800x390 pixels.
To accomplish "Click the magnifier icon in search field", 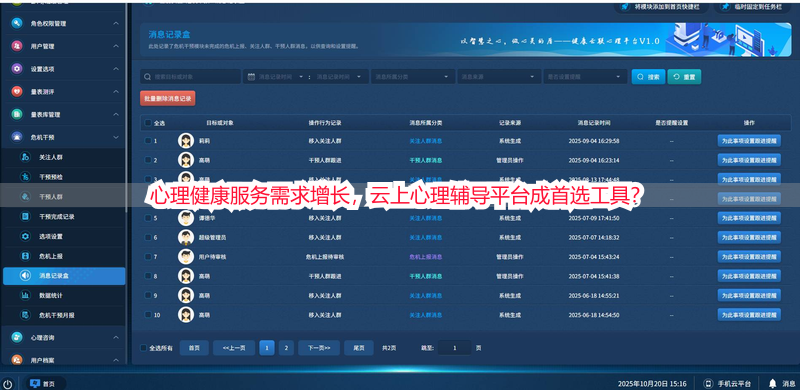I will tap(147, 77).
